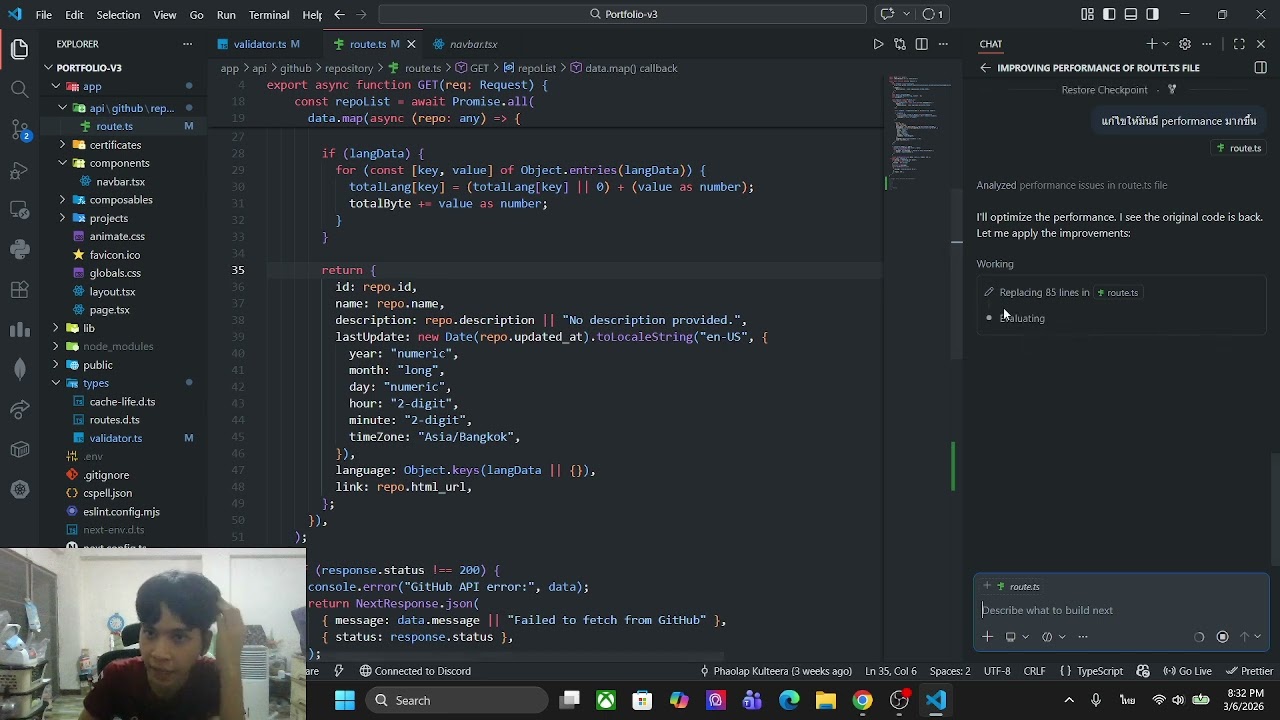The width and height of the screenshot is (1280, 720).
Task: Open the Kubernetes helm wheel icon view
Action: pyautogui.click(x=20, y=489)
